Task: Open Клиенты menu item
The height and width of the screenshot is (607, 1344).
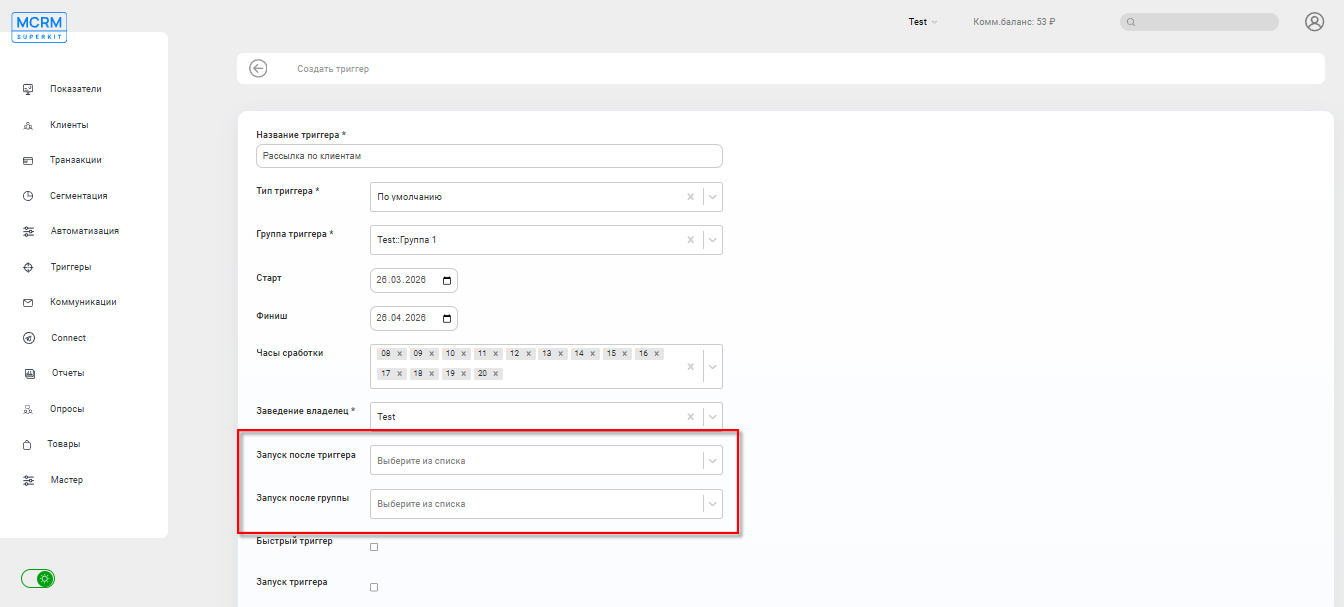Action: pyautogui.click(x=69, y=125)
